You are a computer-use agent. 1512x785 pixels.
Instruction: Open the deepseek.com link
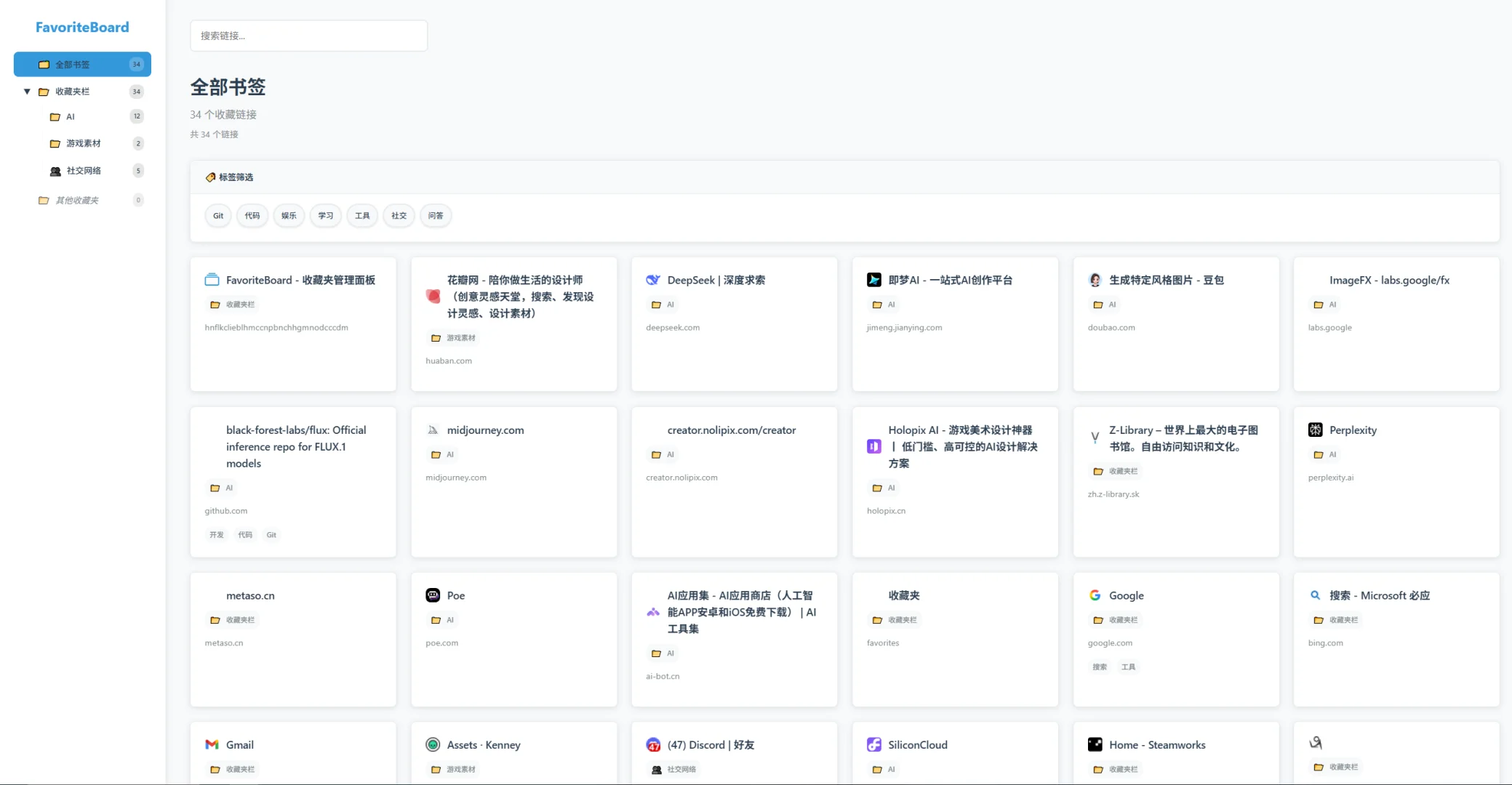[x=672, y=327]
